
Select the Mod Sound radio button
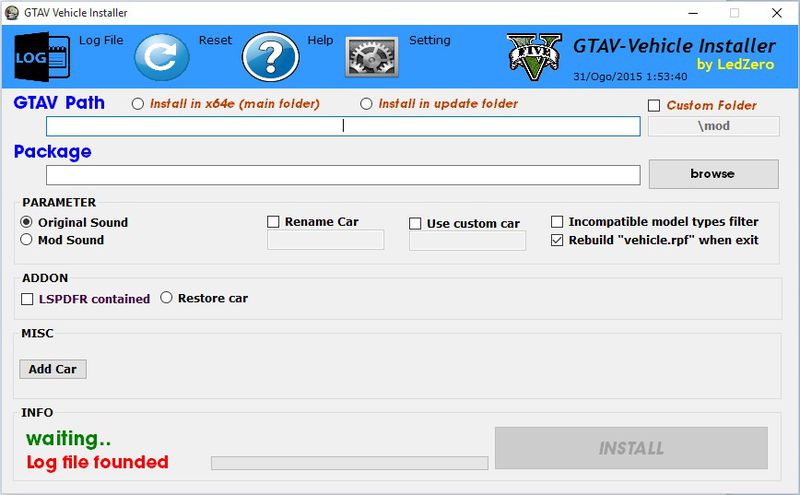pos(27,239)
